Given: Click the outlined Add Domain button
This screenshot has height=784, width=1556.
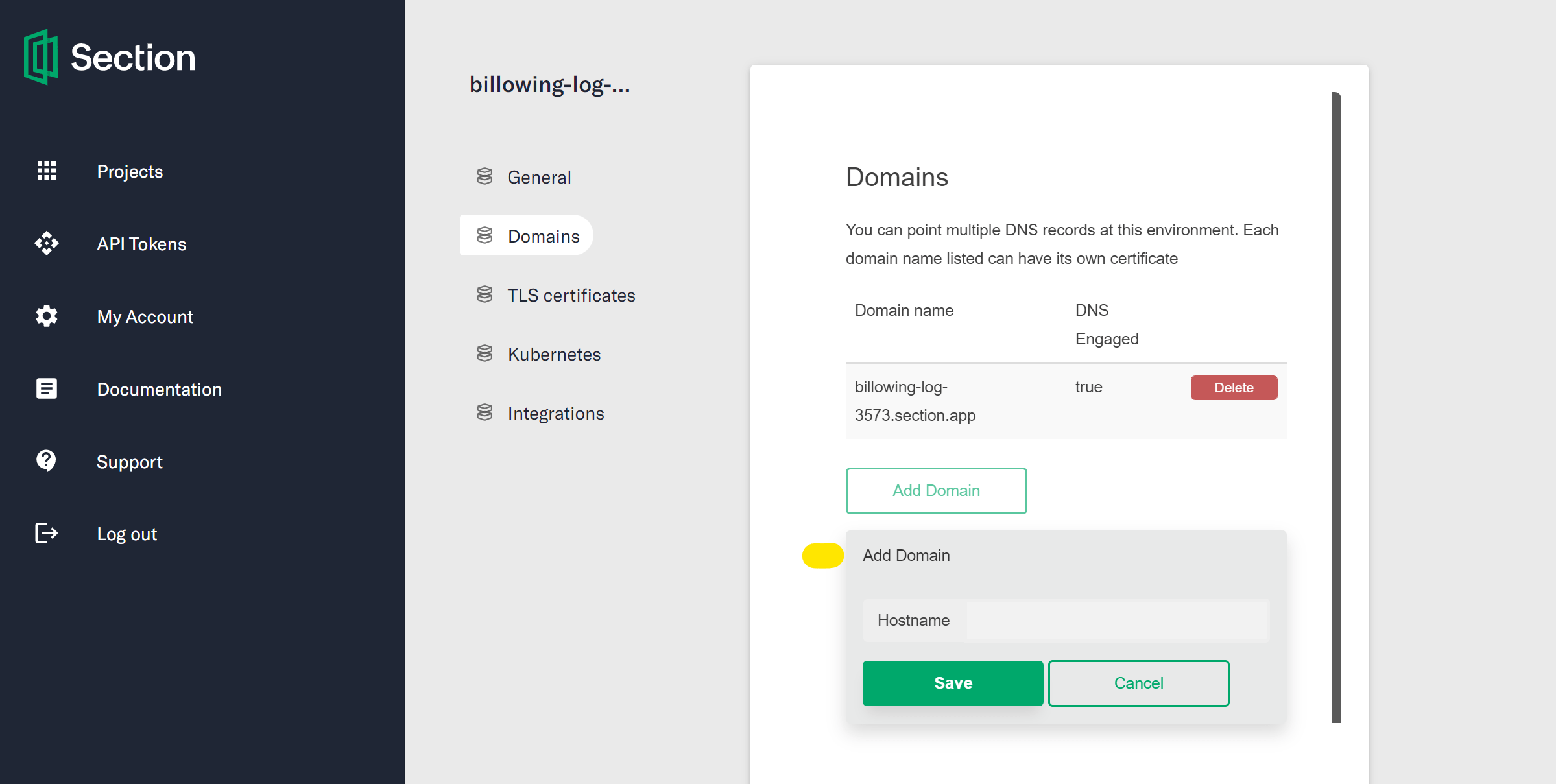Looking at the screenshot, I should pos(936,491).
